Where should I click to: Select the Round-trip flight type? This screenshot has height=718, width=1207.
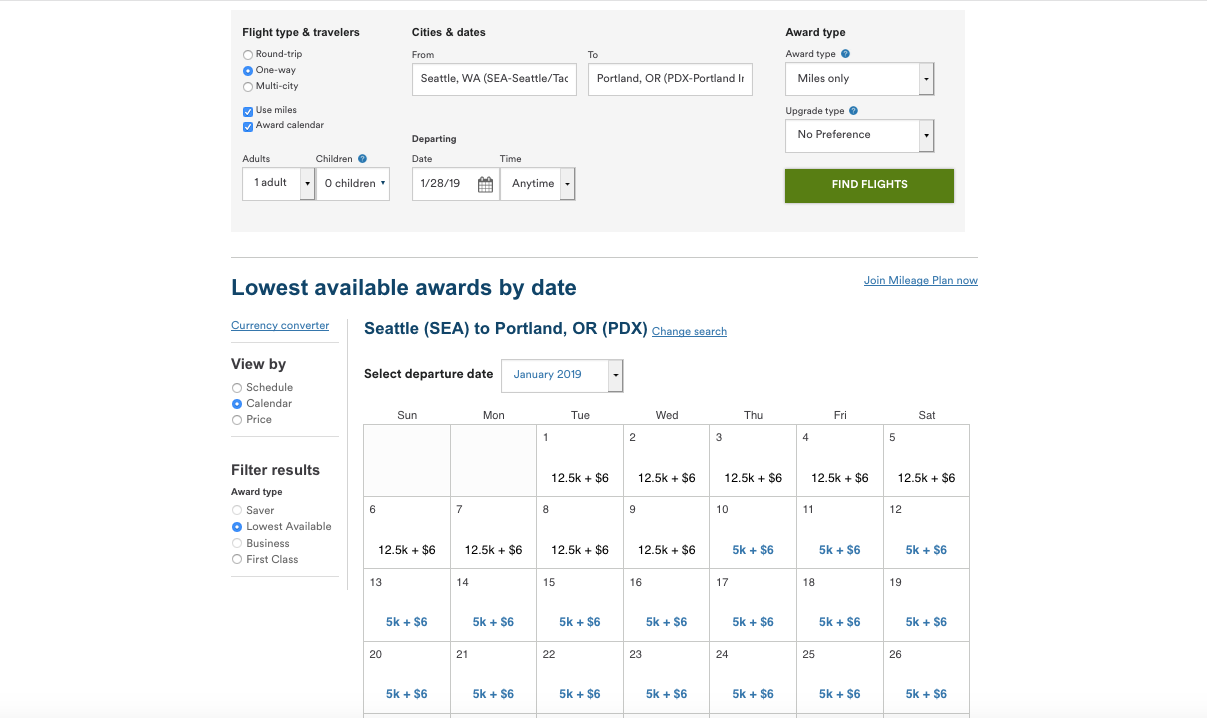click(248, 54)
